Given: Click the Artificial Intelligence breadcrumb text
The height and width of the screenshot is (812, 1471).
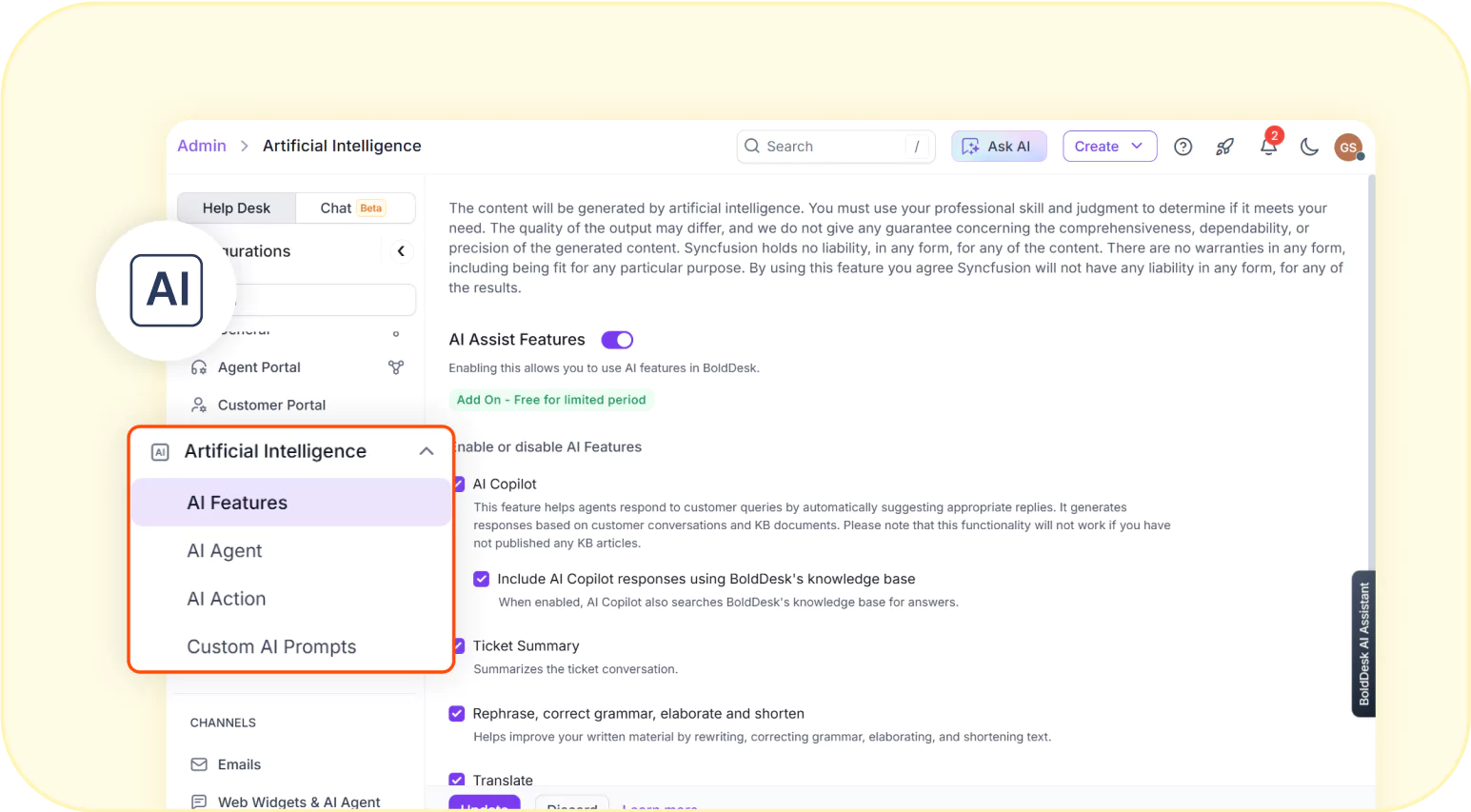Looking at the screenshot, I should click(342, 146).
